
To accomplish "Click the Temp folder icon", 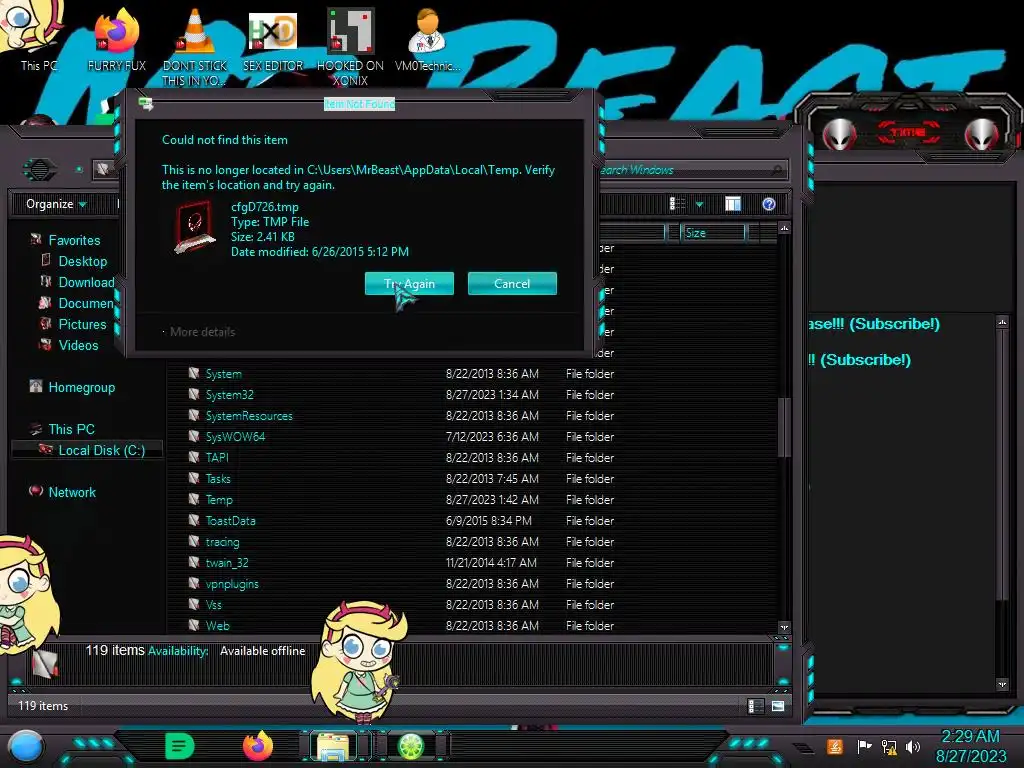I will 194,499.
